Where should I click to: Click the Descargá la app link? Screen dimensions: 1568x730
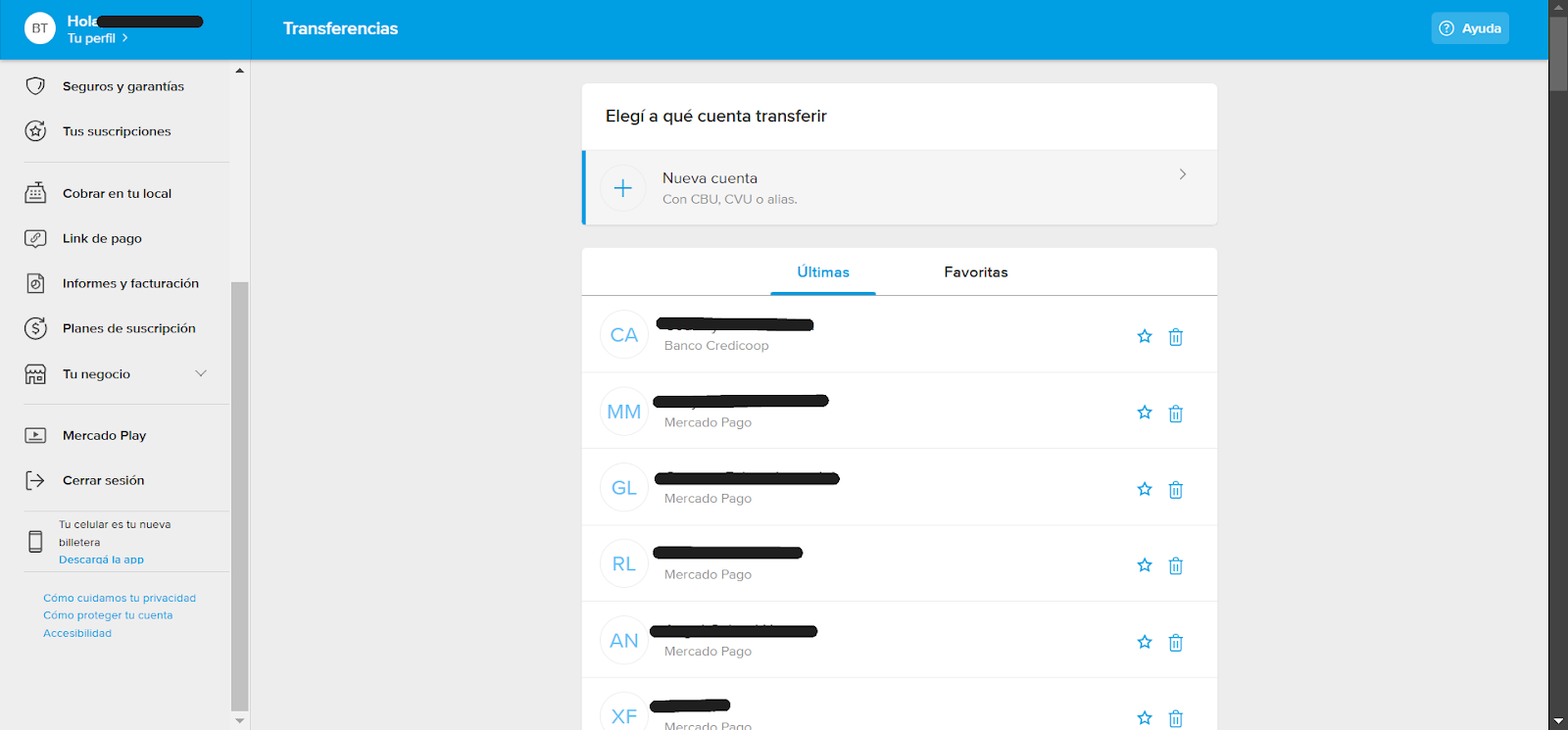pos(101,560)
